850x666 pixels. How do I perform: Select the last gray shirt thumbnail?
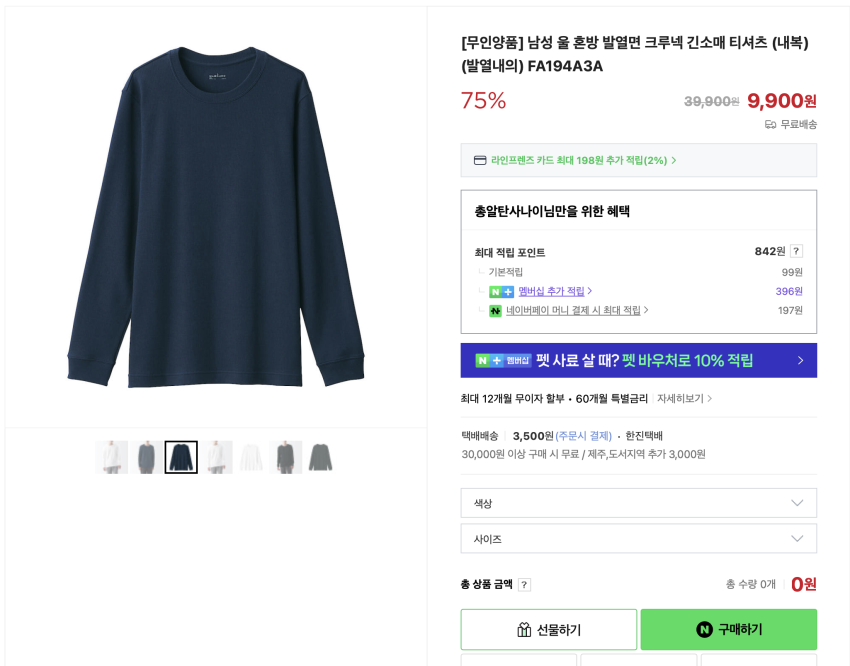[x=320, y=457]
